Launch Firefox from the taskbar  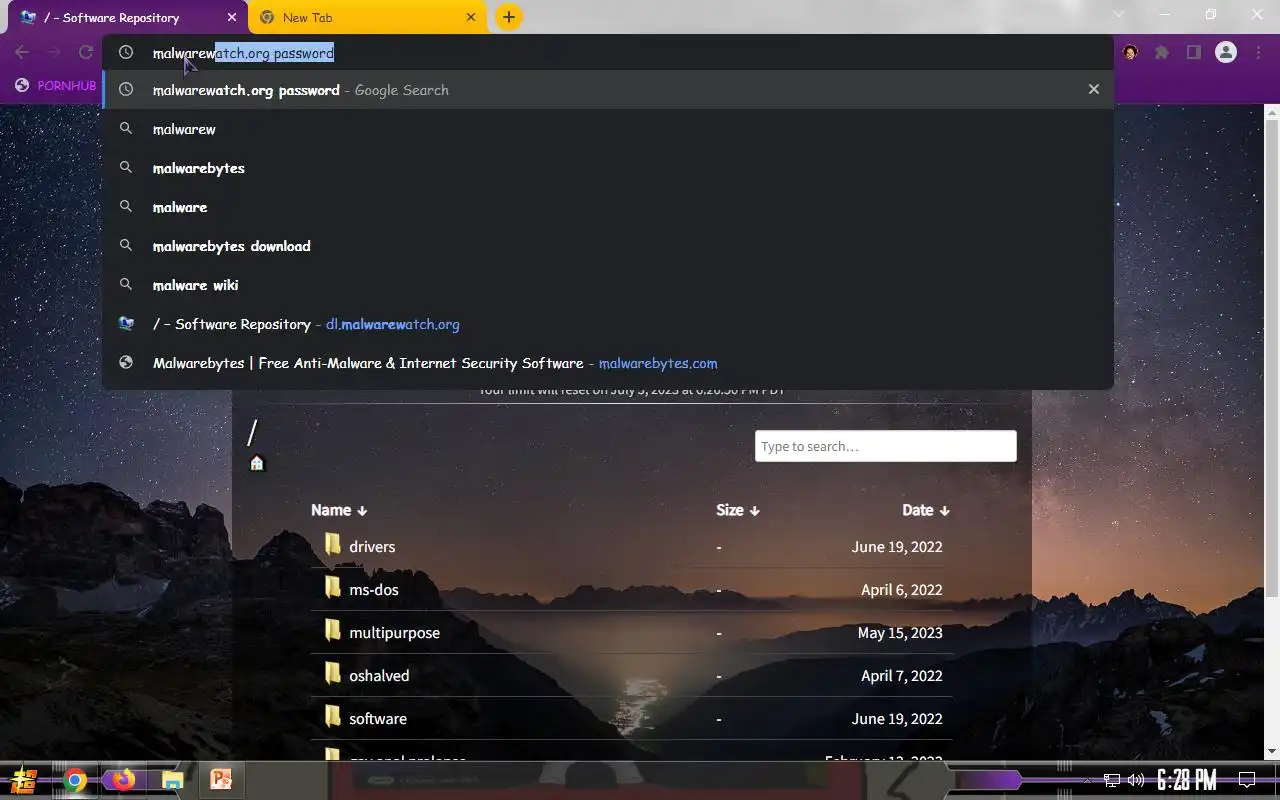coord(123,779)
